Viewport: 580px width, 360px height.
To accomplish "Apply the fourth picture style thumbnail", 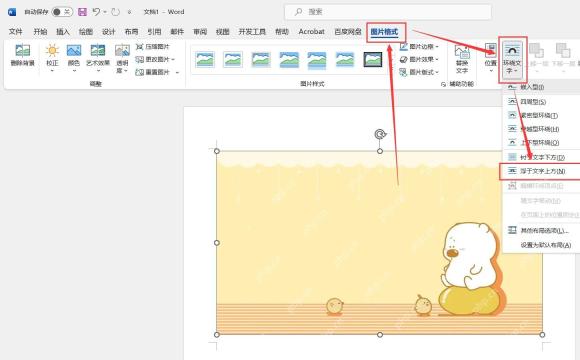I will point(289,60).
